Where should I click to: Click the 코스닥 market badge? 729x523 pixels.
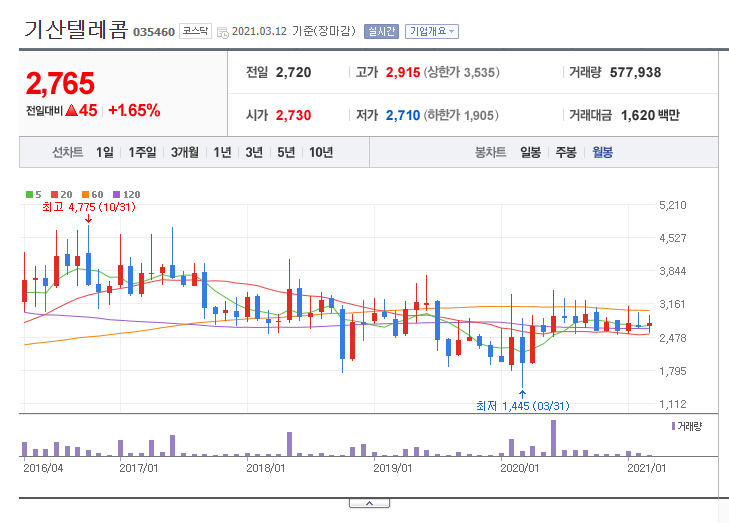tap(195, 31)
